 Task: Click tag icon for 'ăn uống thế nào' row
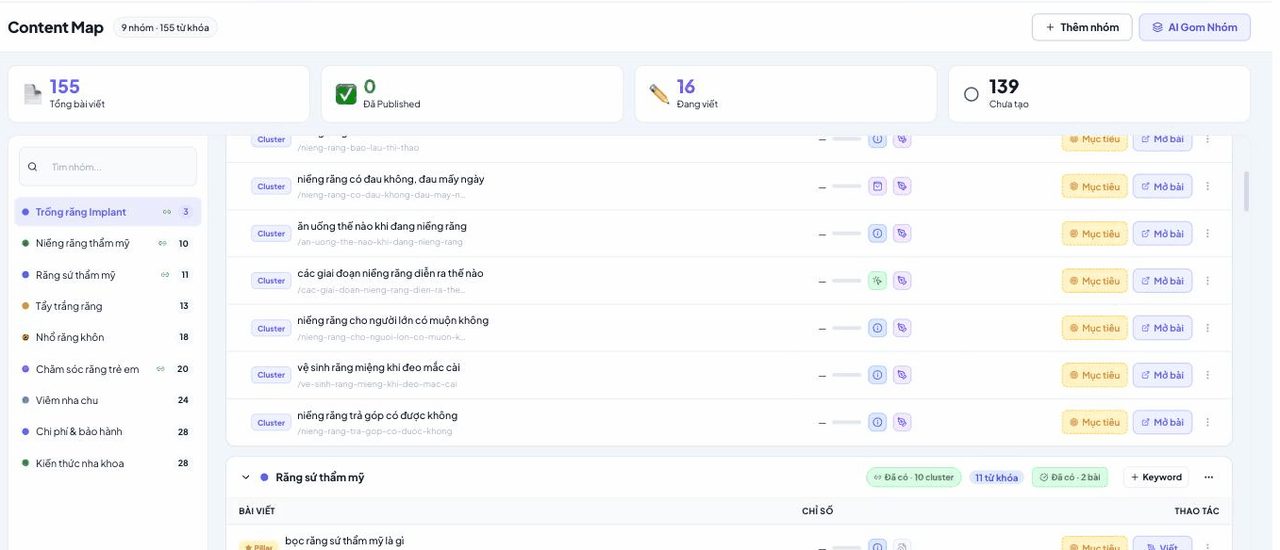[902, 233]
